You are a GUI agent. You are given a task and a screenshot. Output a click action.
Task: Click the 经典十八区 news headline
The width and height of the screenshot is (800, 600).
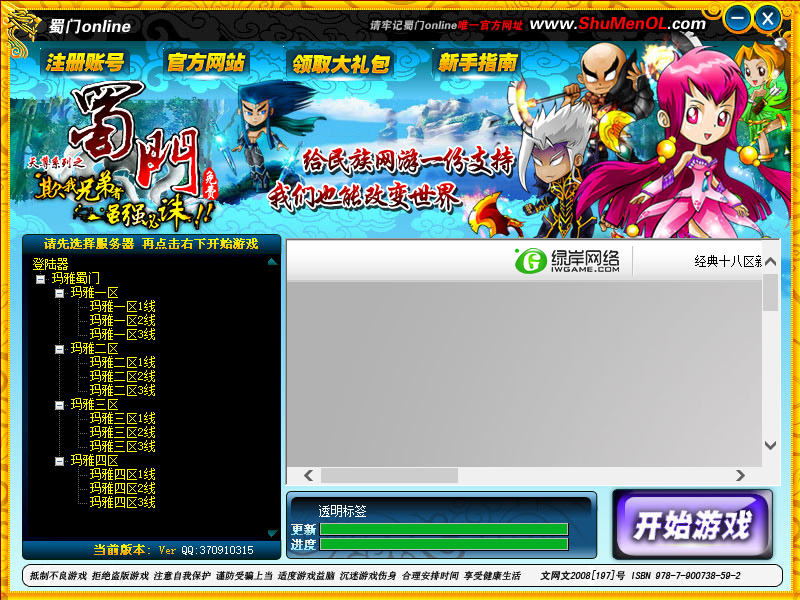tap(728, 262)
